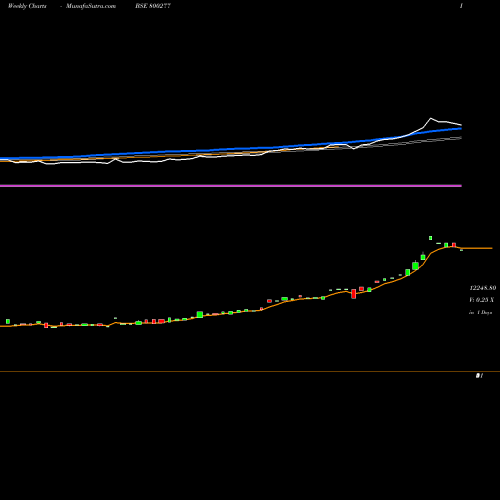Screen dimensions: 500x500
Task: Click the 'Weekly Charts' title text
Action: (x=27, y=6)
